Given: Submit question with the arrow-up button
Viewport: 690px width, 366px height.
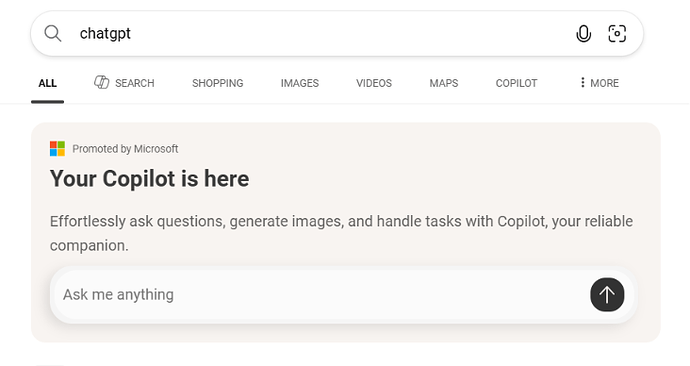Looking at the screenshot, I should [x=607, y=294].
